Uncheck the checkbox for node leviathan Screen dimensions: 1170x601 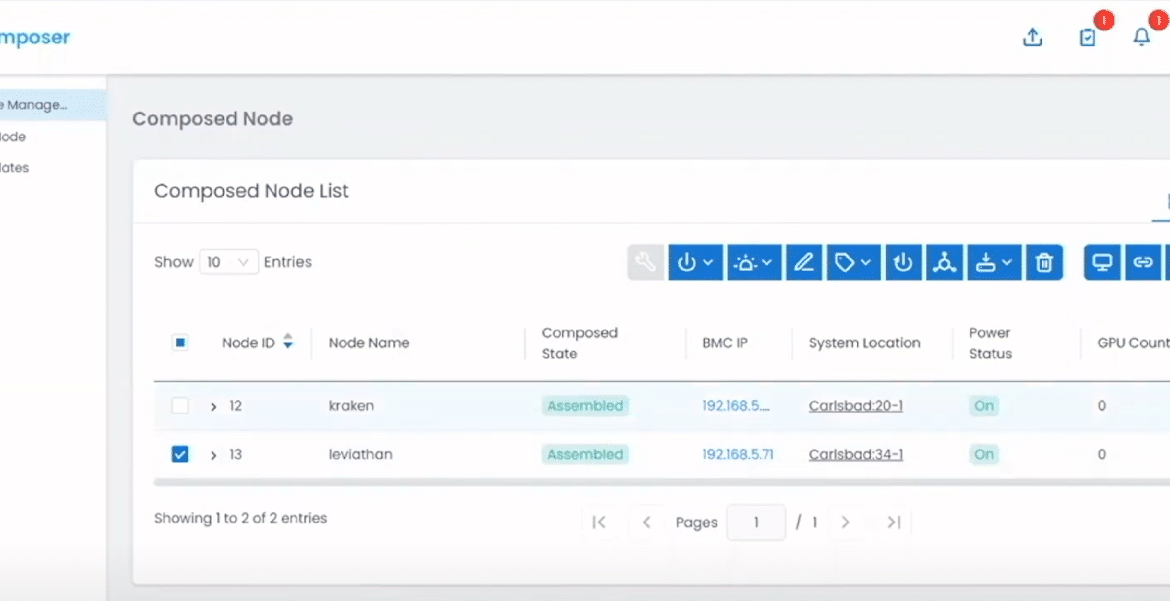[180, 454]
